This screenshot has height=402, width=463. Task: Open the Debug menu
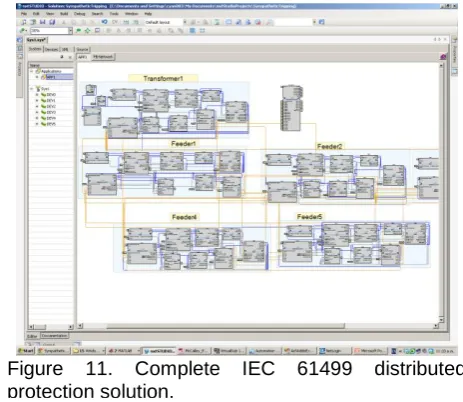[79, 14]
